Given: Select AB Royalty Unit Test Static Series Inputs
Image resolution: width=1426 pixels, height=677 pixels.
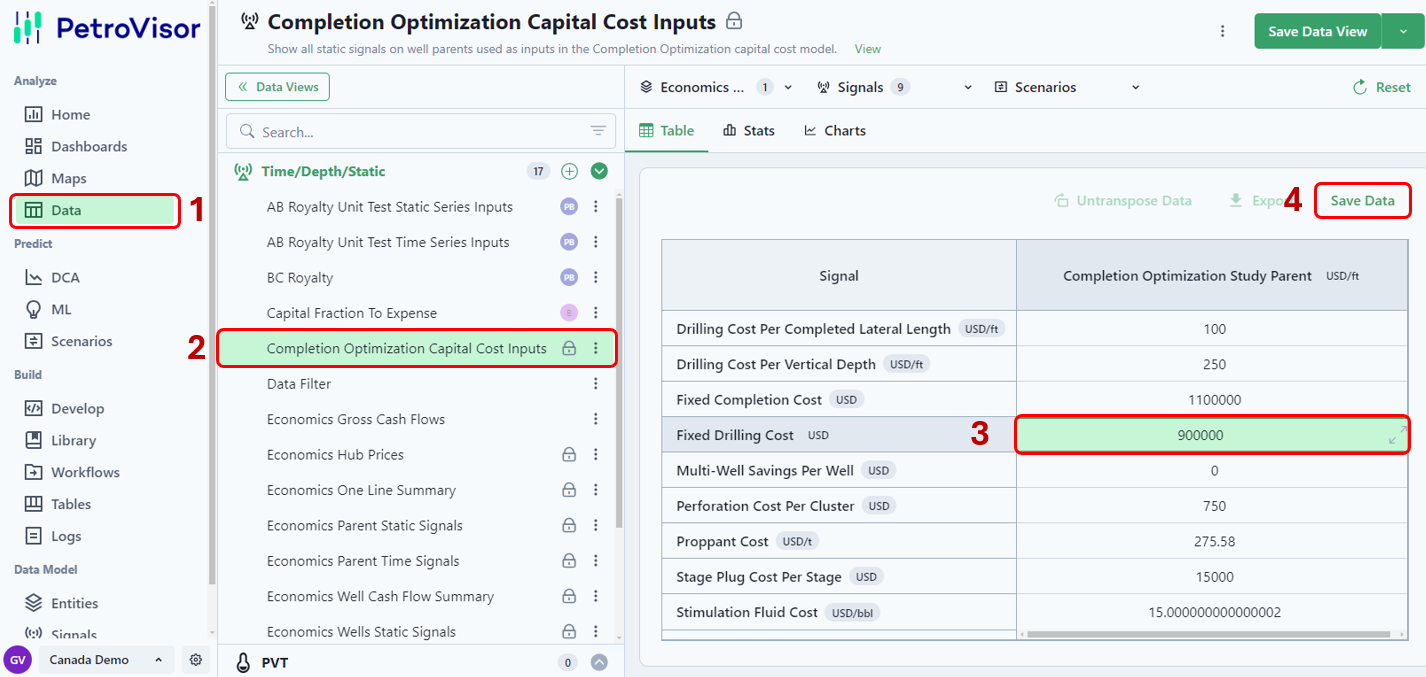Looking at the screenshot, I should click(x=390, y=207).
